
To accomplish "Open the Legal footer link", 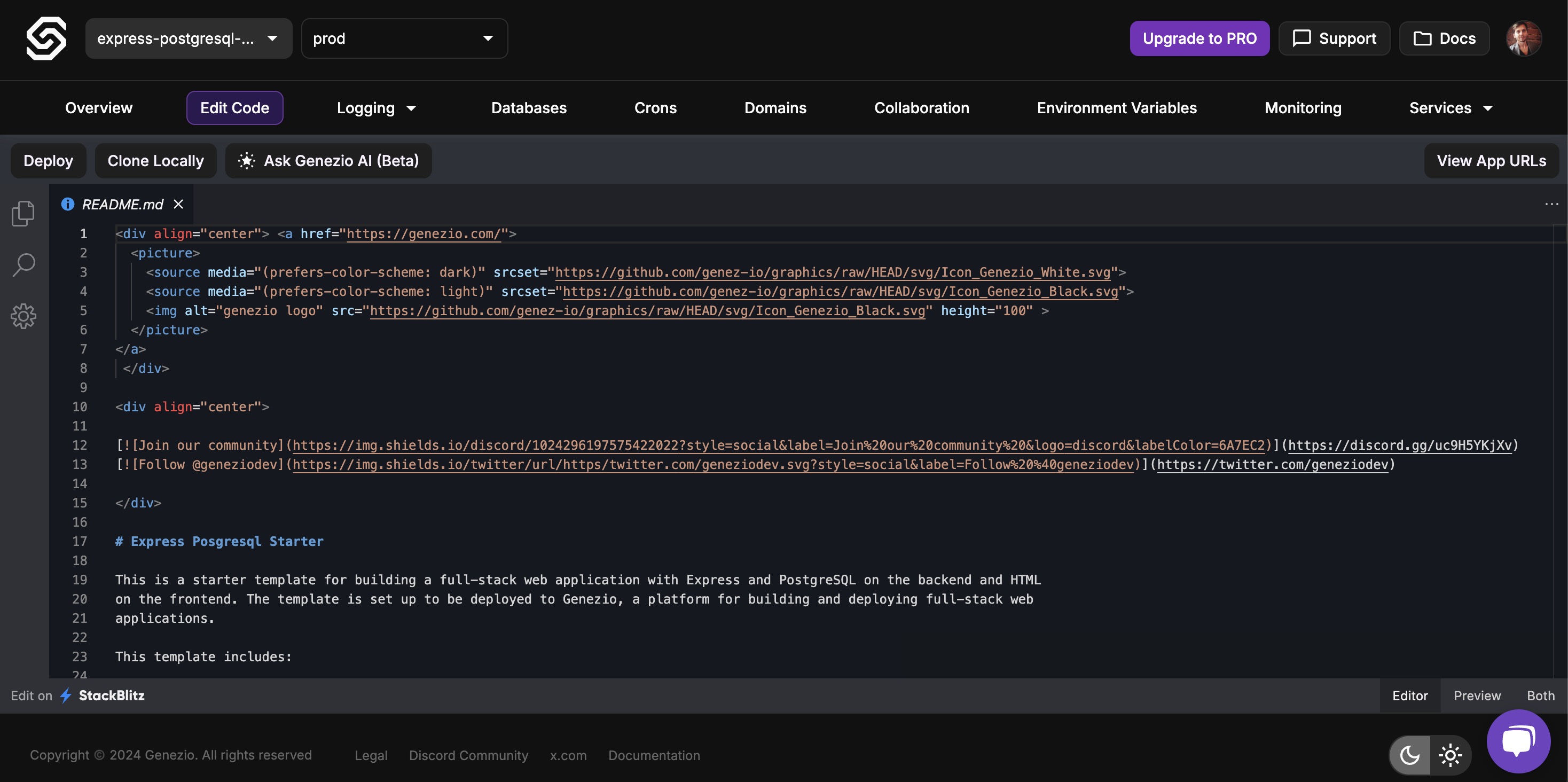I will tap(371, 755).
